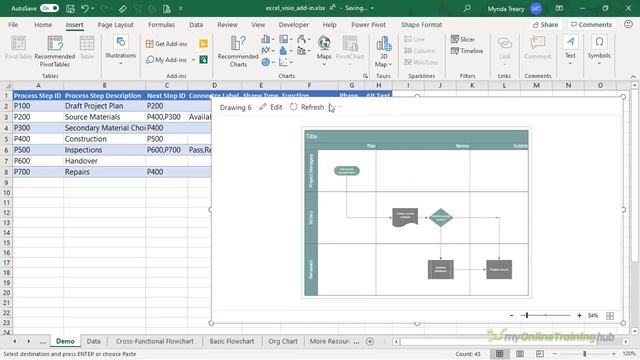
Task: Open the My Add-ins dropdown
Action: click(193, 60)
